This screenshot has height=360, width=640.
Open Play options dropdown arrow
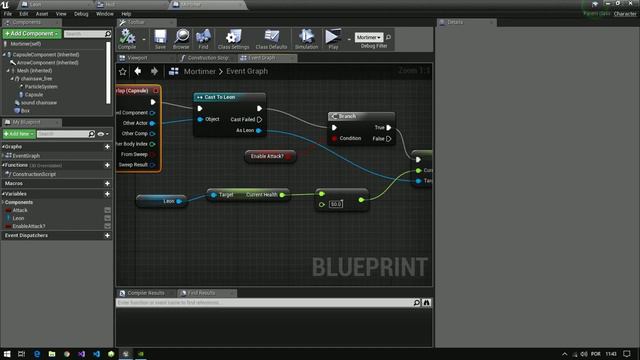[x=349, y=40]
